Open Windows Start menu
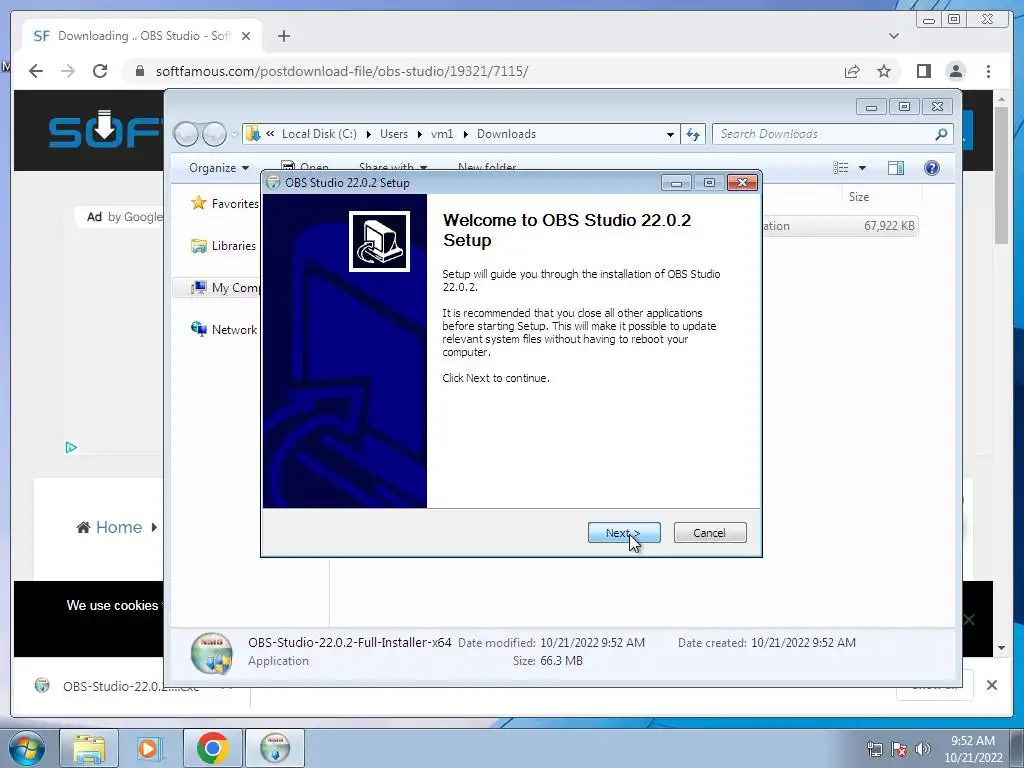Image resolution: width=1024 pixels, height=768 pixels. (x=27, y=748)
